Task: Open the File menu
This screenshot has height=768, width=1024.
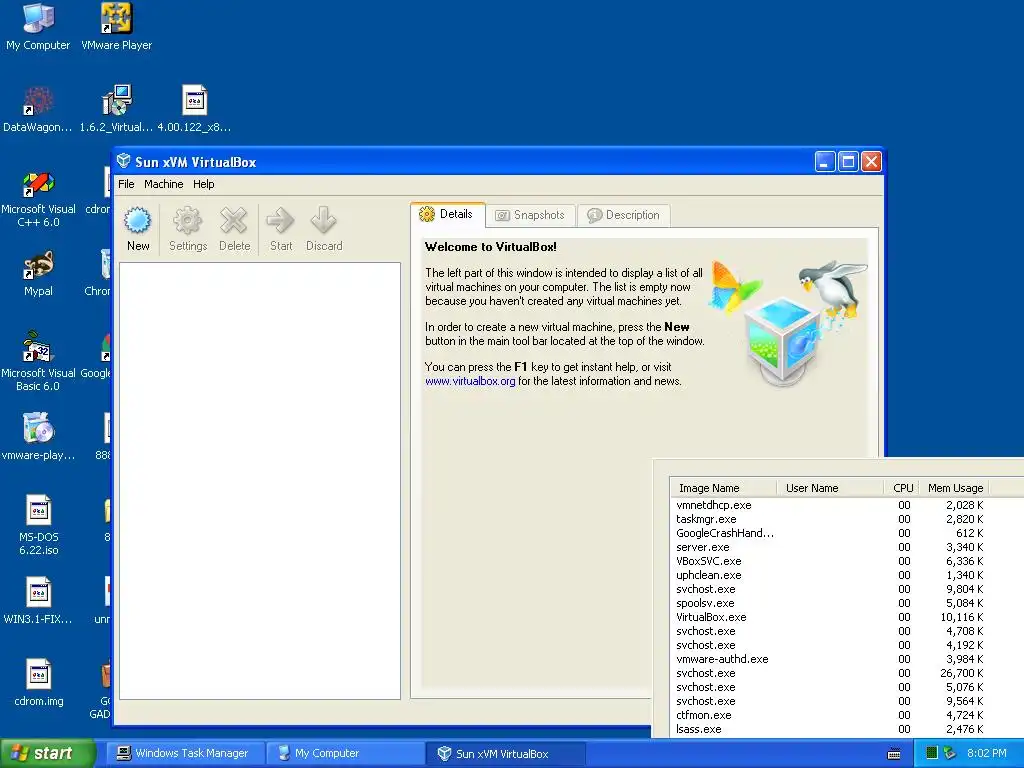Action: point(126,184)
